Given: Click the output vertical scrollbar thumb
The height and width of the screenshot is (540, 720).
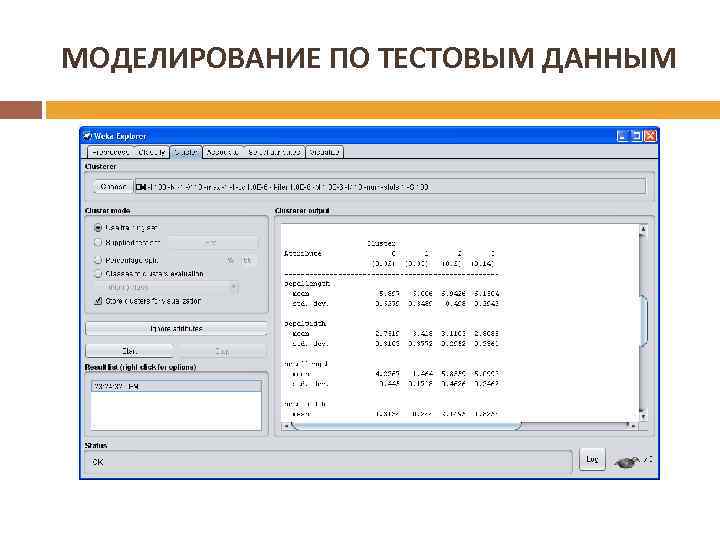Looking at the screenshot, I should [643, 321].
